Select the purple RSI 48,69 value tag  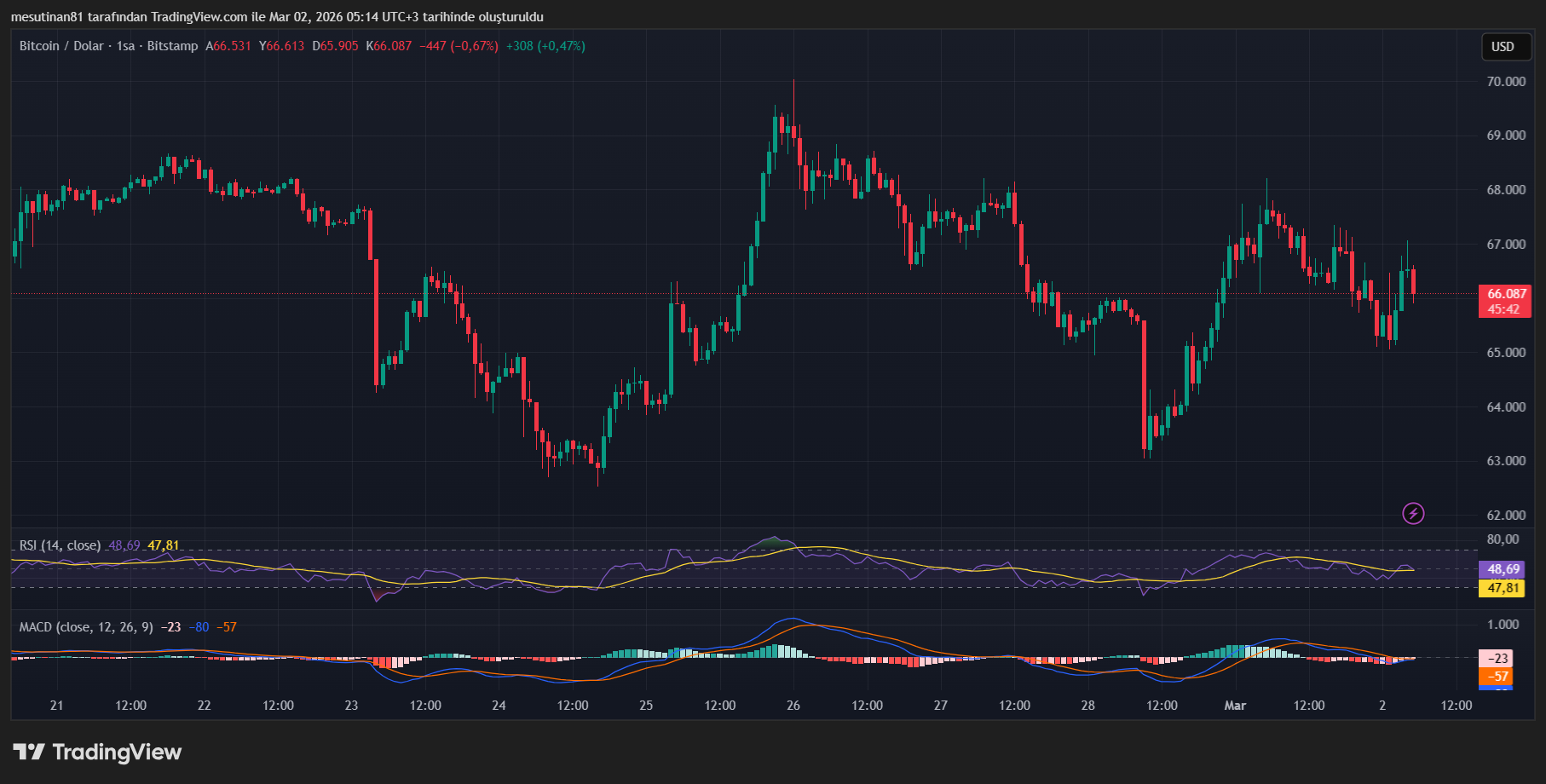(x=1503, y=569)
